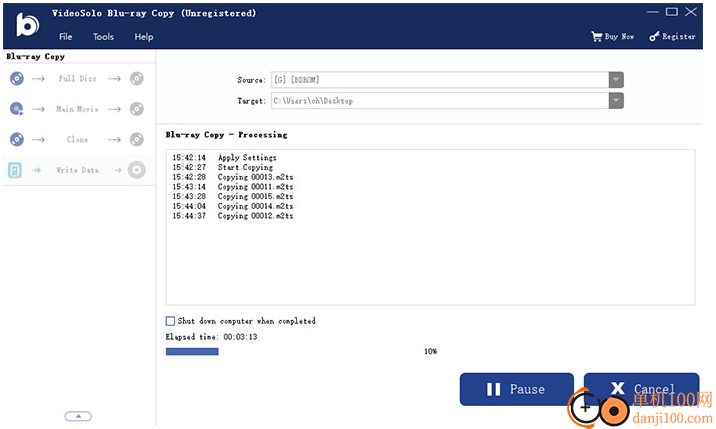Click the Write Data target disc icon
The width and height of the screenshot is (716, 429).
tap(137, 170)
